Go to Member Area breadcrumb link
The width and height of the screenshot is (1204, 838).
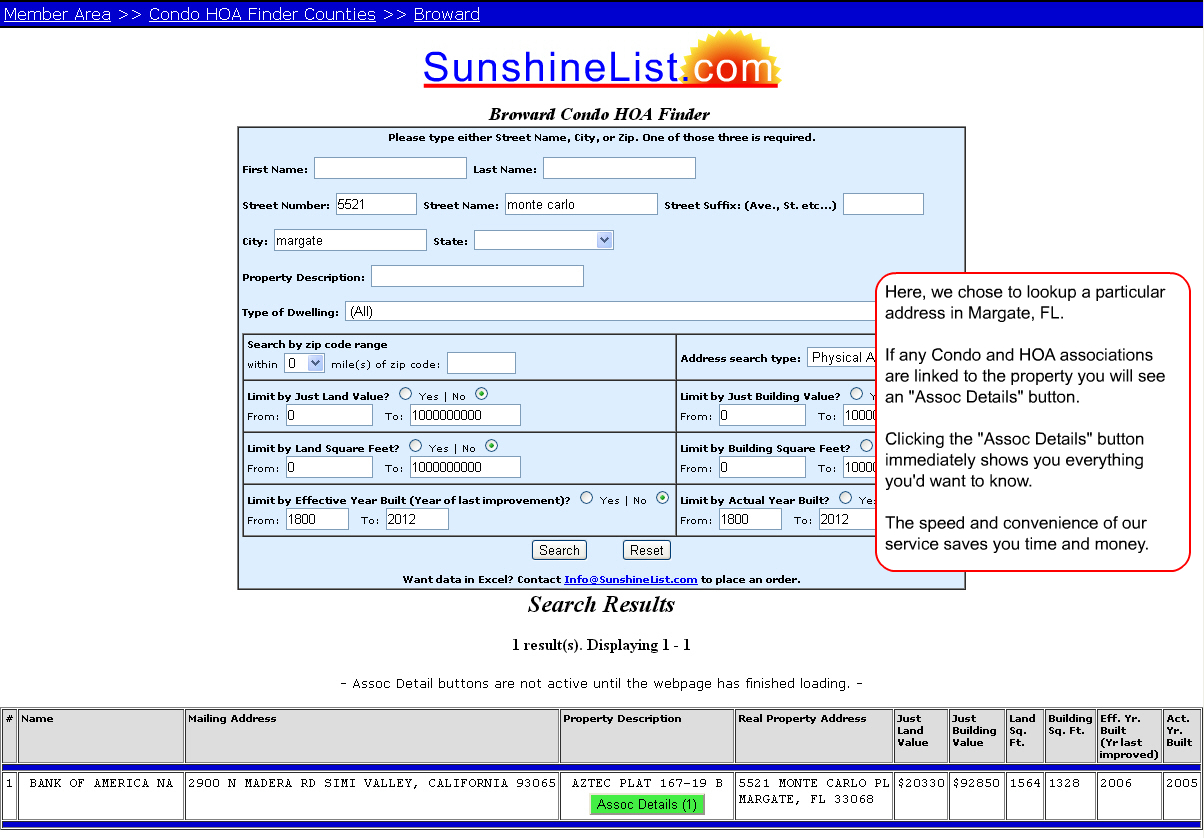57,14
